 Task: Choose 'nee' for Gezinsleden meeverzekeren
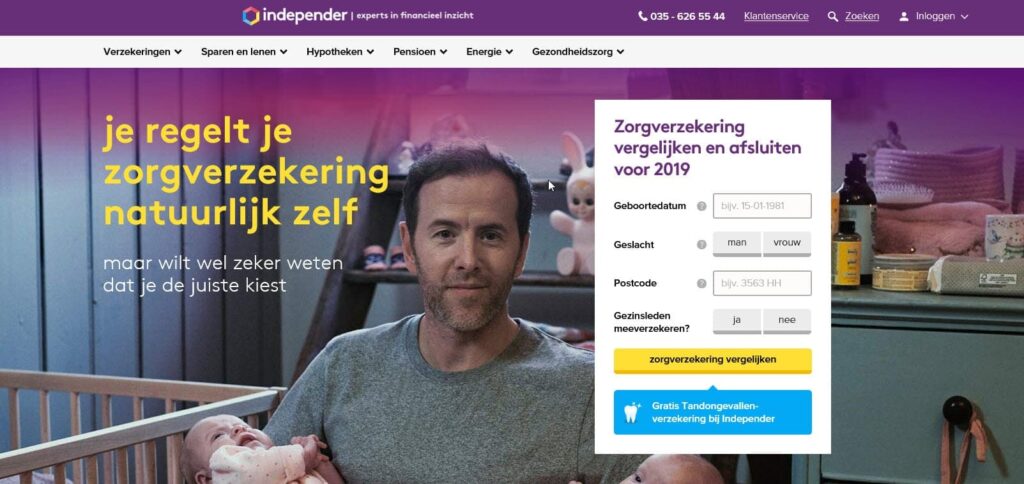787,321
